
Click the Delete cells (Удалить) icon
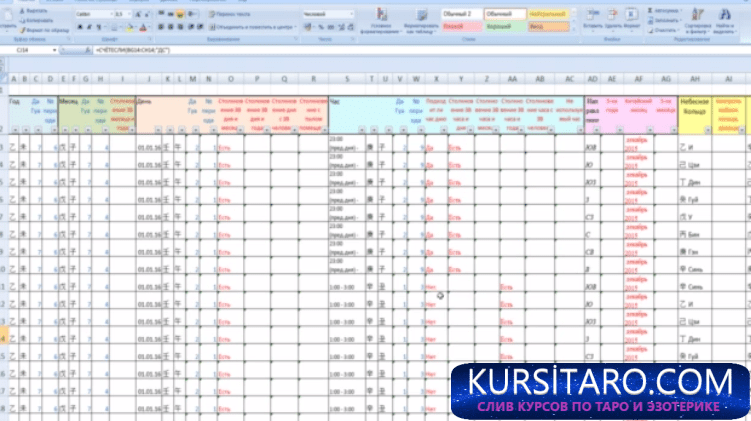(x=614, y=18)
